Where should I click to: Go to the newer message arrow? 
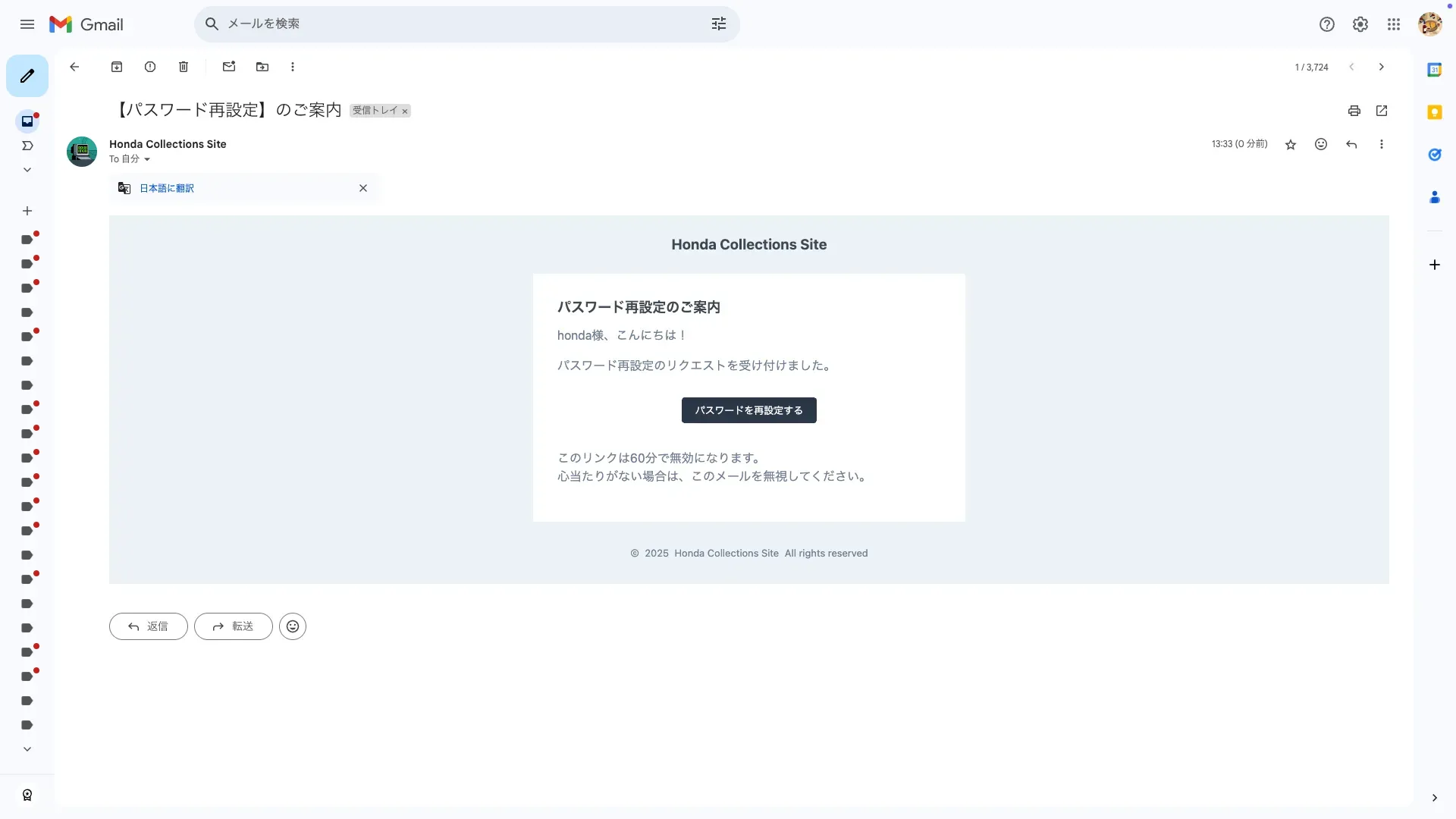click(x=1351, y=67)
